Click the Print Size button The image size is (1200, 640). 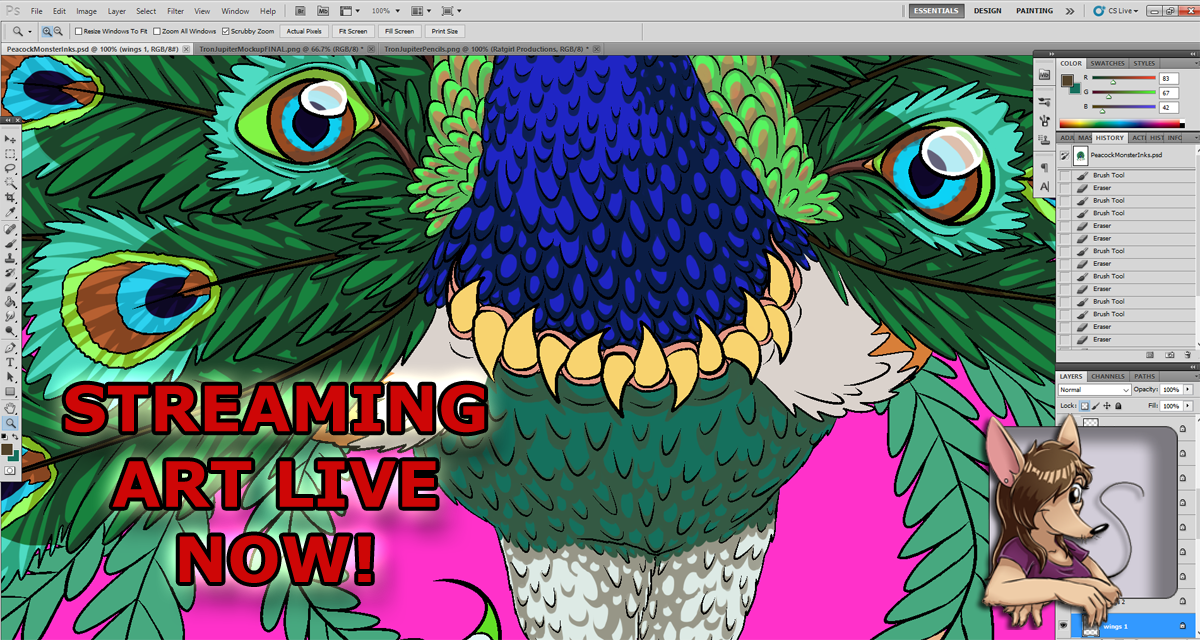(x=445, y=31)
